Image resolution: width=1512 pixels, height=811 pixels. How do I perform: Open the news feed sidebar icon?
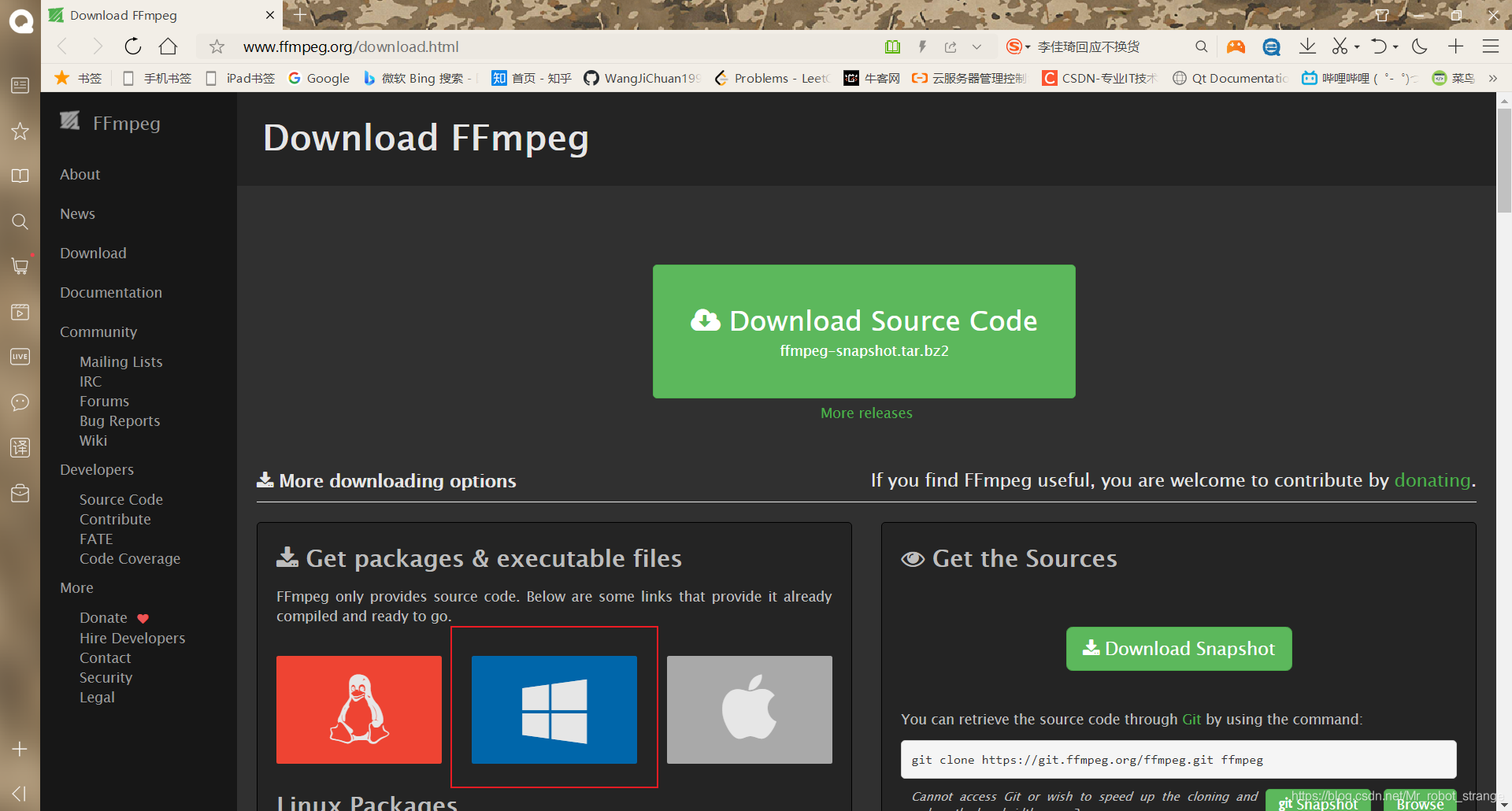point(20,85)
